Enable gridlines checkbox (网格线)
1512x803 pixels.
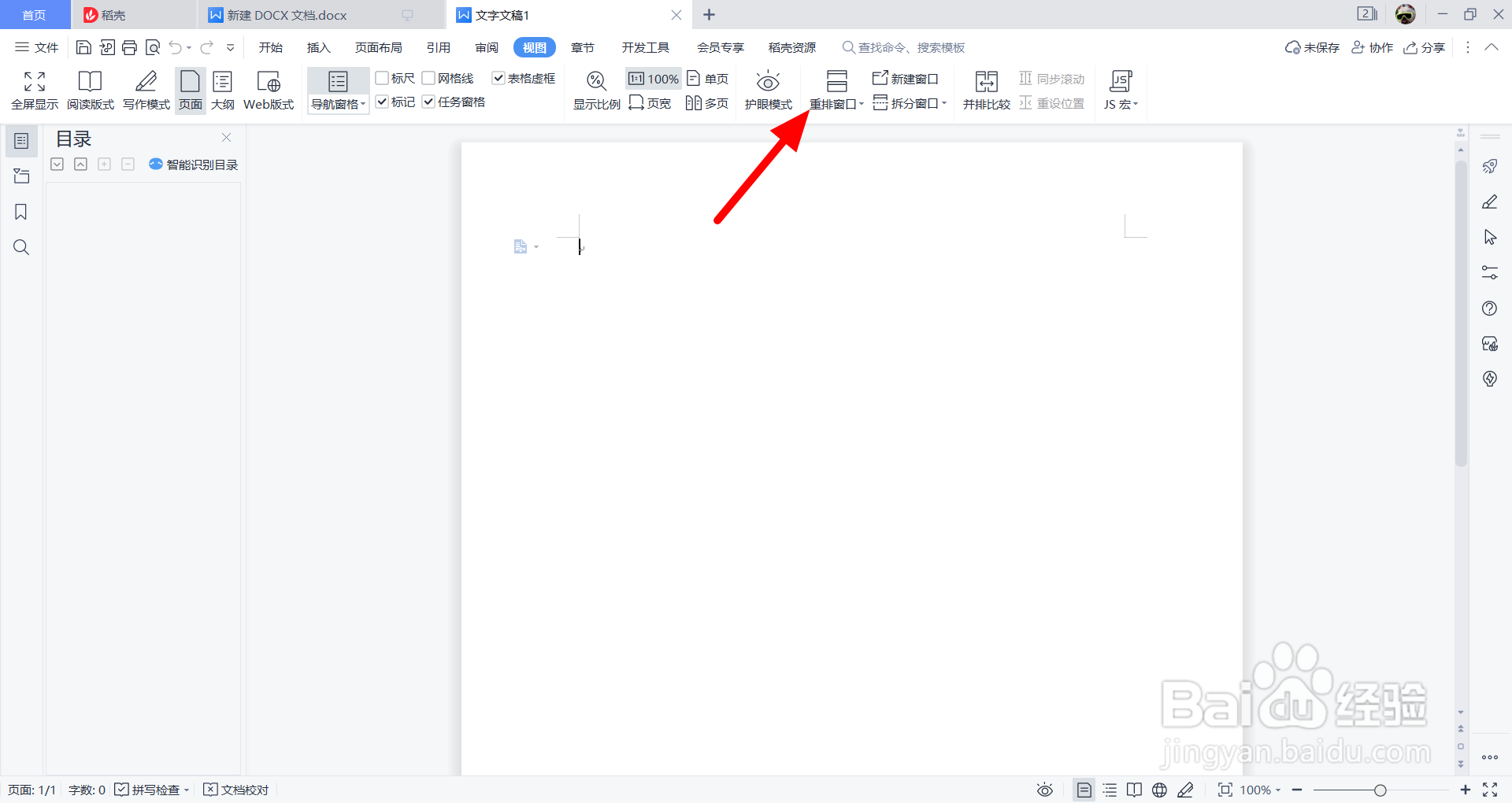pos(428,78)
